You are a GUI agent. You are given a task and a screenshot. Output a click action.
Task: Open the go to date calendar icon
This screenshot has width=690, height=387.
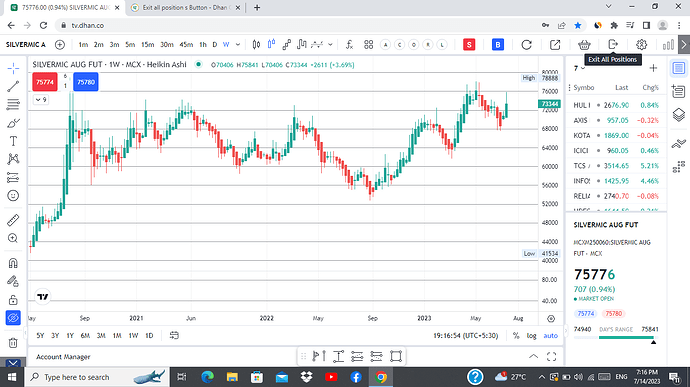174,335
